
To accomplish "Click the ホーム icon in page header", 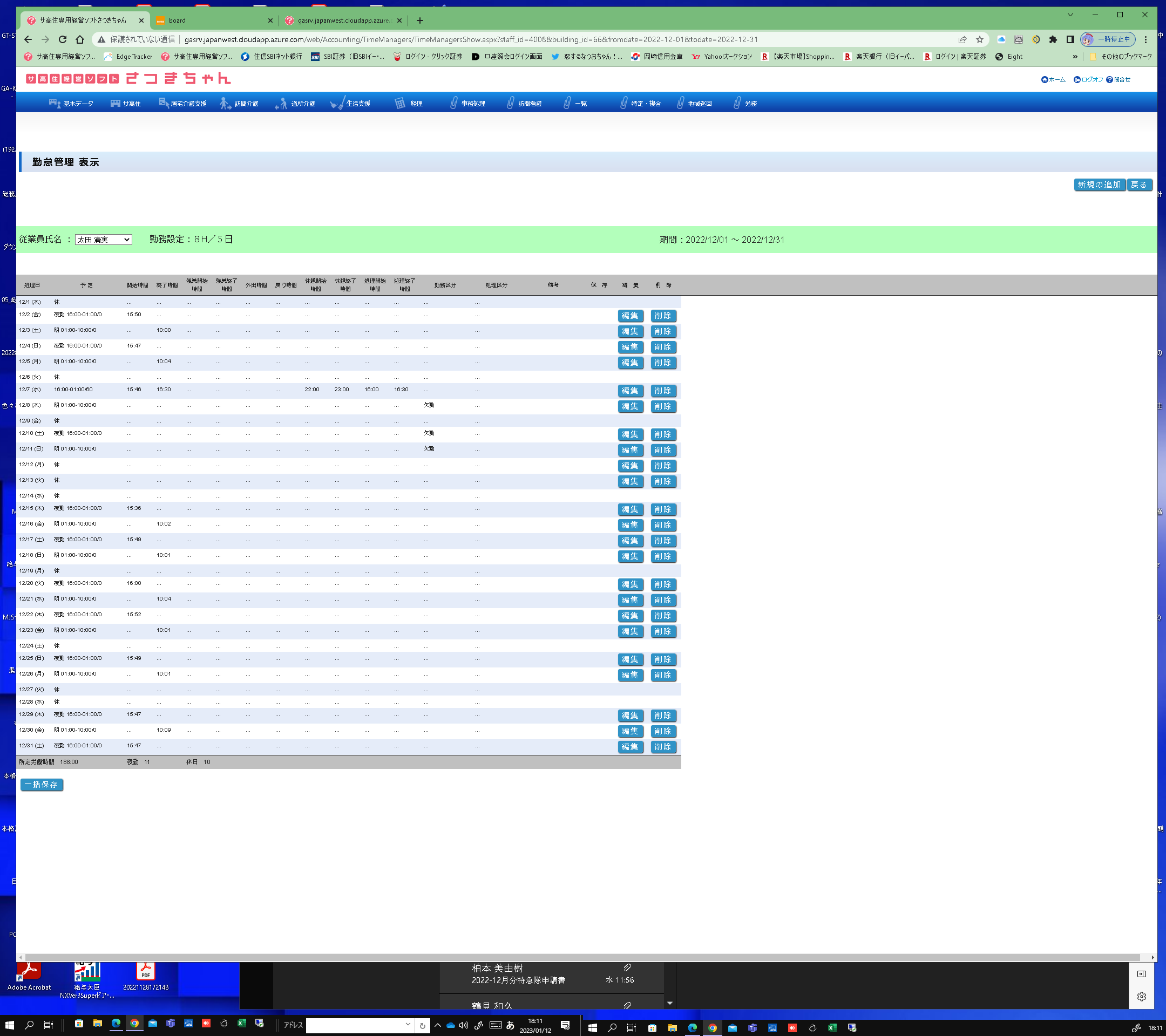I will point(1045,80).
